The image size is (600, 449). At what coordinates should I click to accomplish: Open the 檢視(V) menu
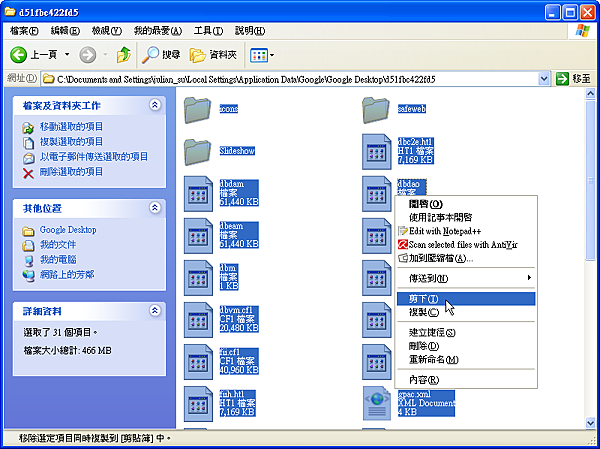click(106, 31)
